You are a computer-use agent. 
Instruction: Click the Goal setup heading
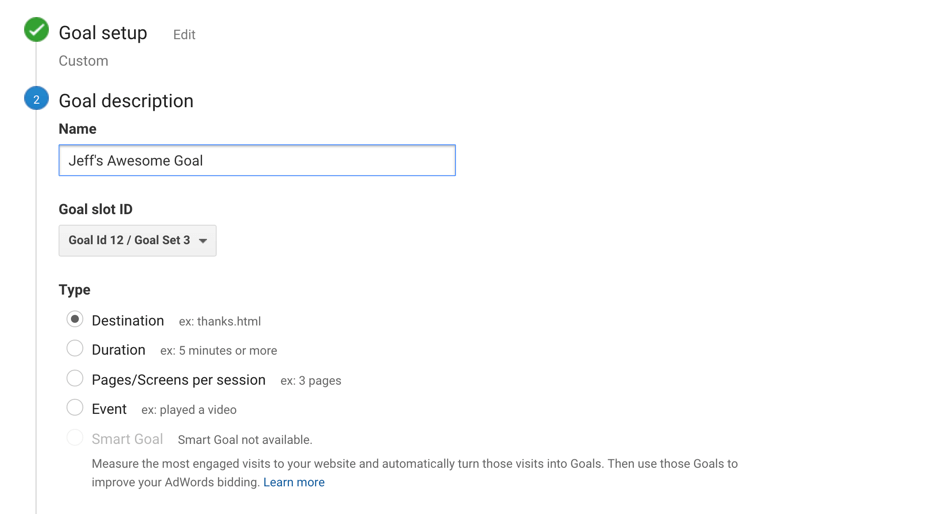coord(102,33)
